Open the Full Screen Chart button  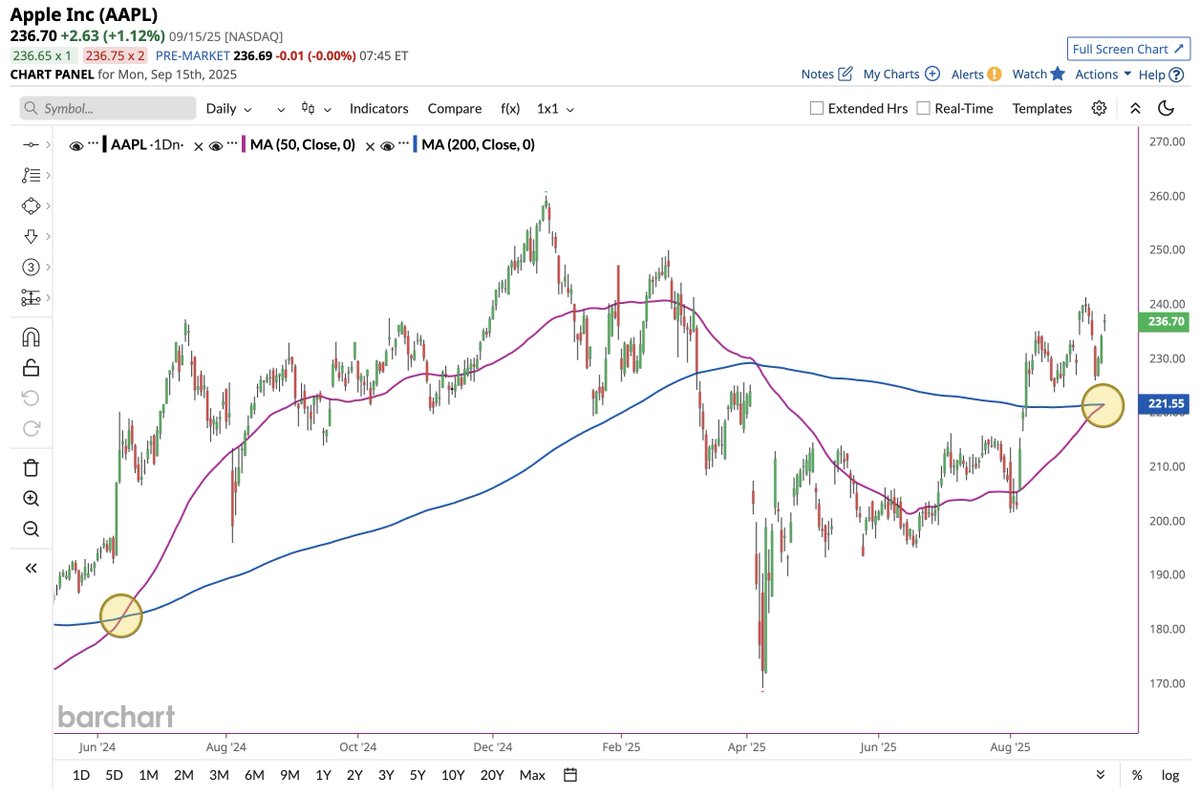tap(1129, 49)
